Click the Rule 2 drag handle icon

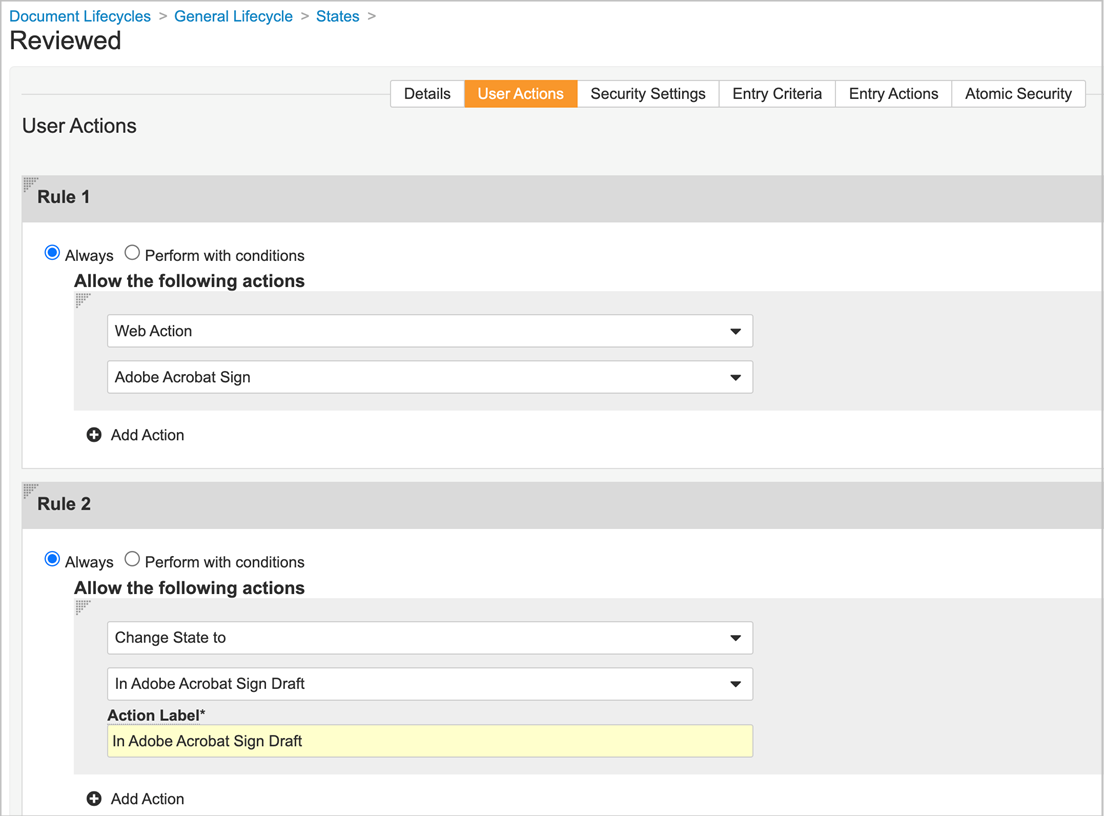(30, 490)
